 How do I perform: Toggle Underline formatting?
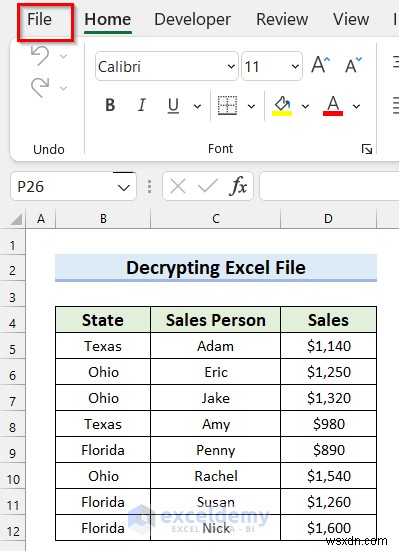coord(173,106)
